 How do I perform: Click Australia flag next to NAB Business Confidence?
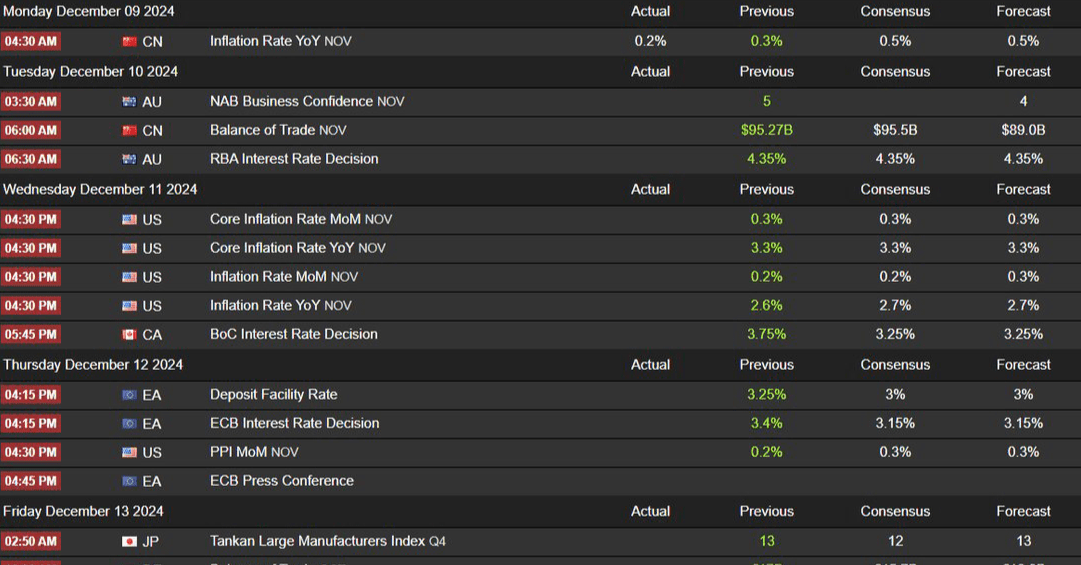(x=129, y=102)
